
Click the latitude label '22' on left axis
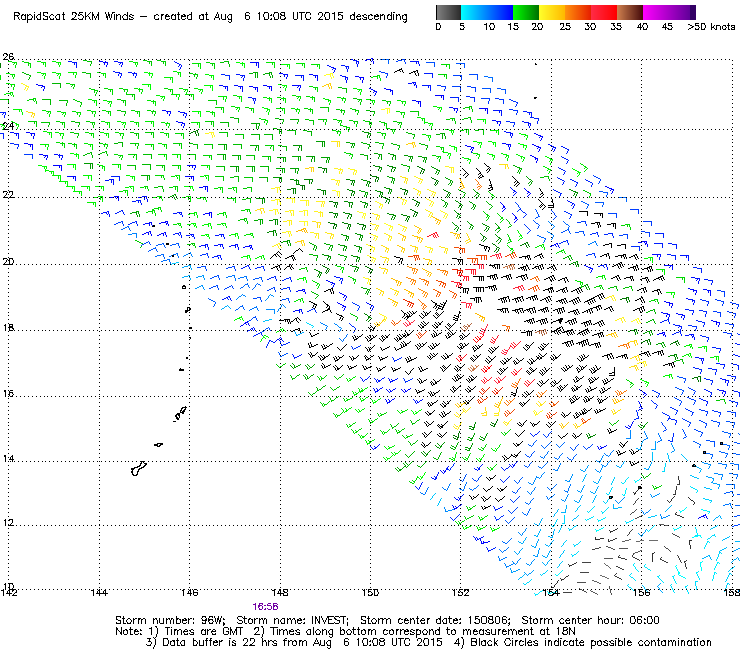8,194
